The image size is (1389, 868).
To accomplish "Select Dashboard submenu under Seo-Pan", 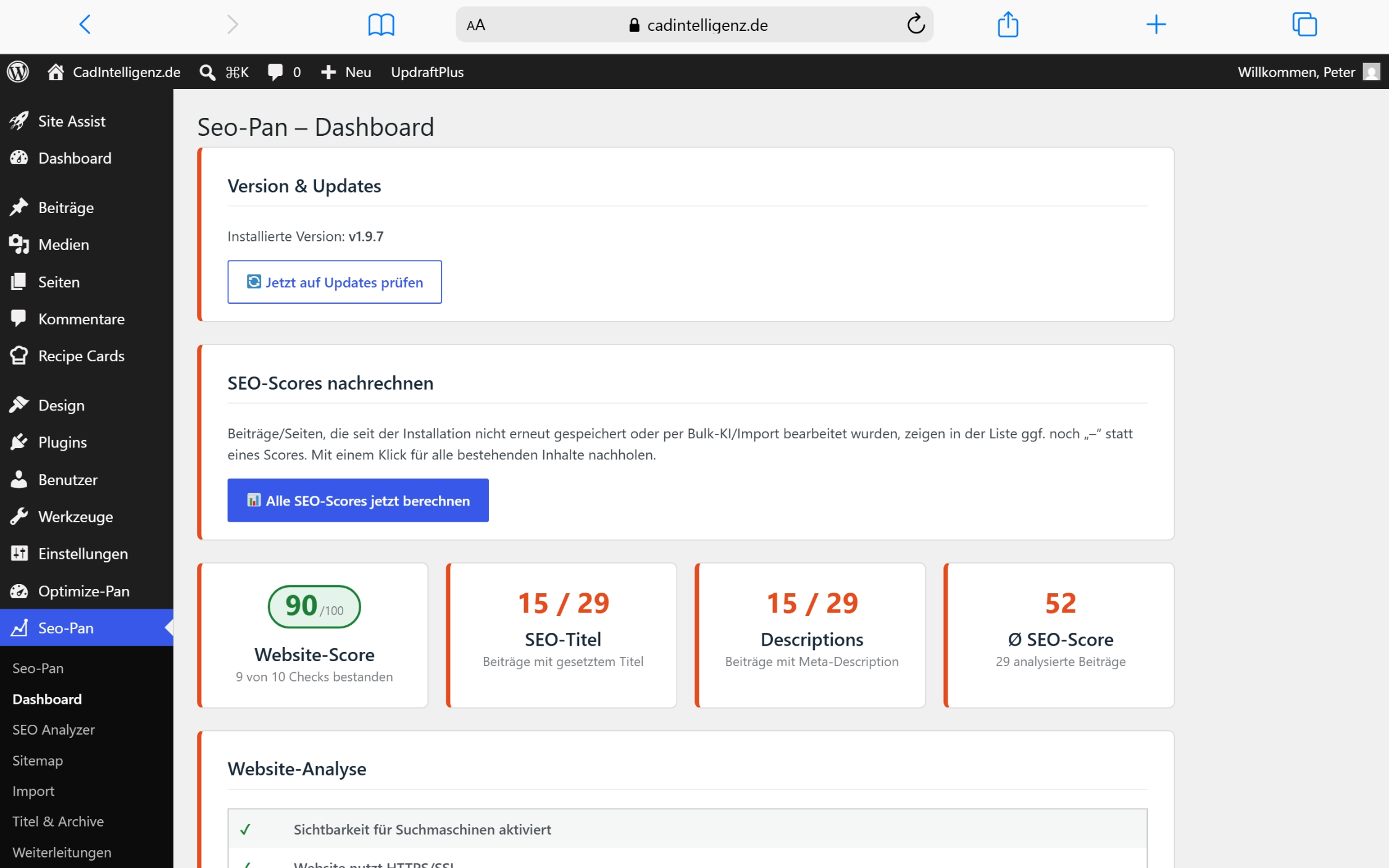I will click(x=47, y=699).
